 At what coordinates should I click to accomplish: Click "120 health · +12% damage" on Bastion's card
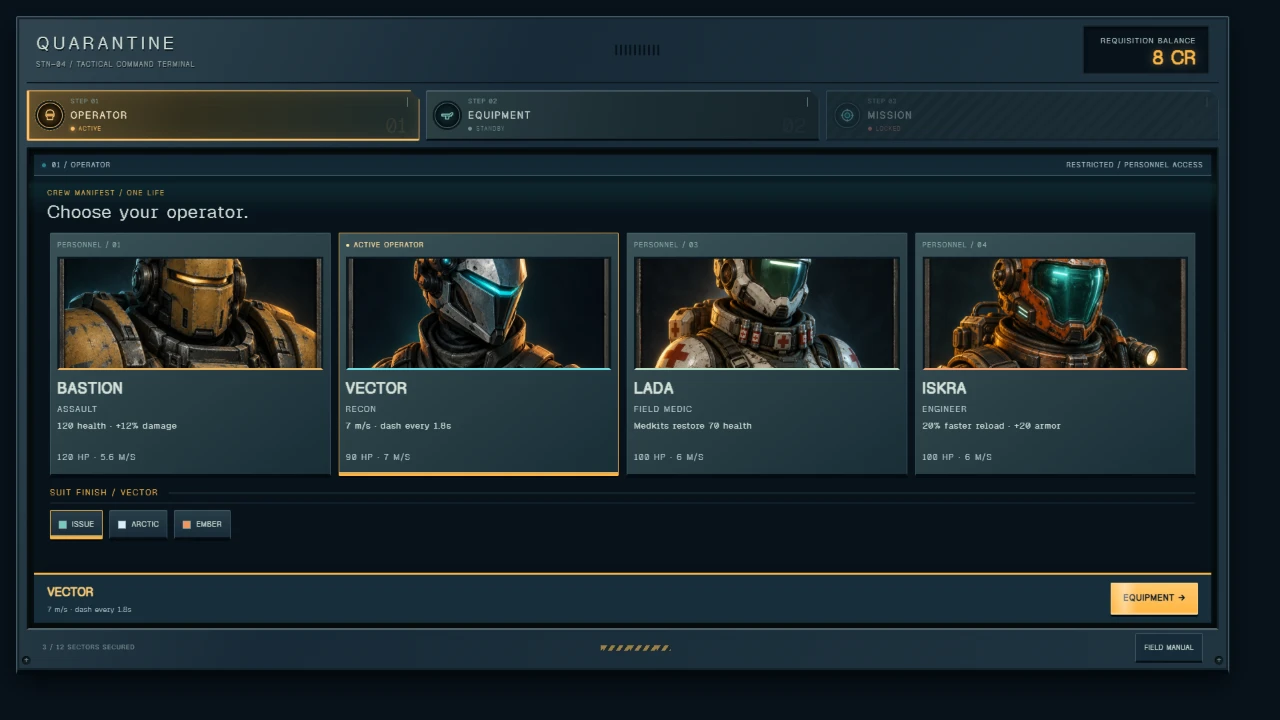tap(117, 426)
